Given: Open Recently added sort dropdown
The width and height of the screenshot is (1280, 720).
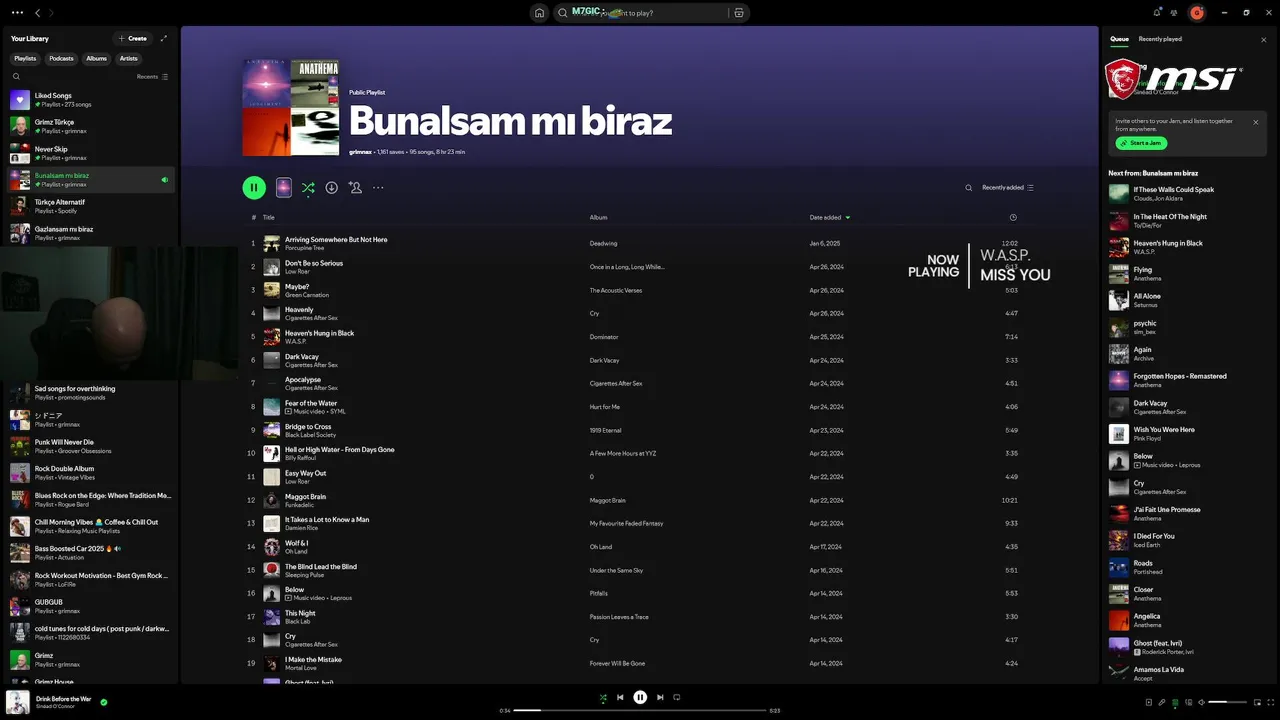Looking at the screenshot, I should [x=1008, y=188].
